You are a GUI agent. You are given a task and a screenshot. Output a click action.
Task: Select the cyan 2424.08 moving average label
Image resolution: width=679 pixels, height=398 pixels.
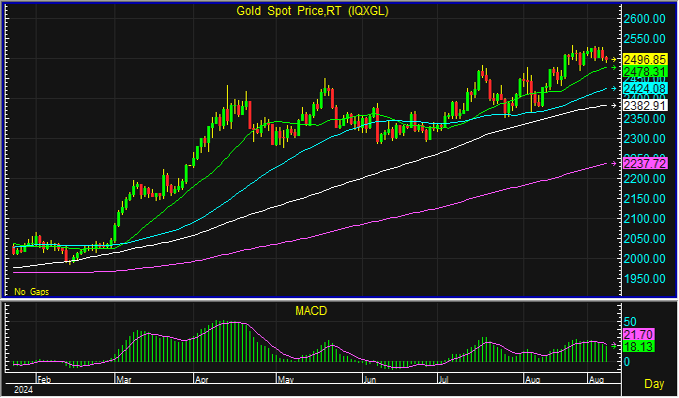point(645,89)
